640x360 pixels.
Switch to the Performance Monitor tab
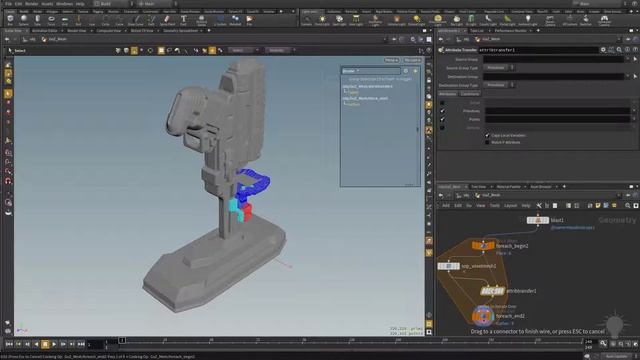coord(510,31)
